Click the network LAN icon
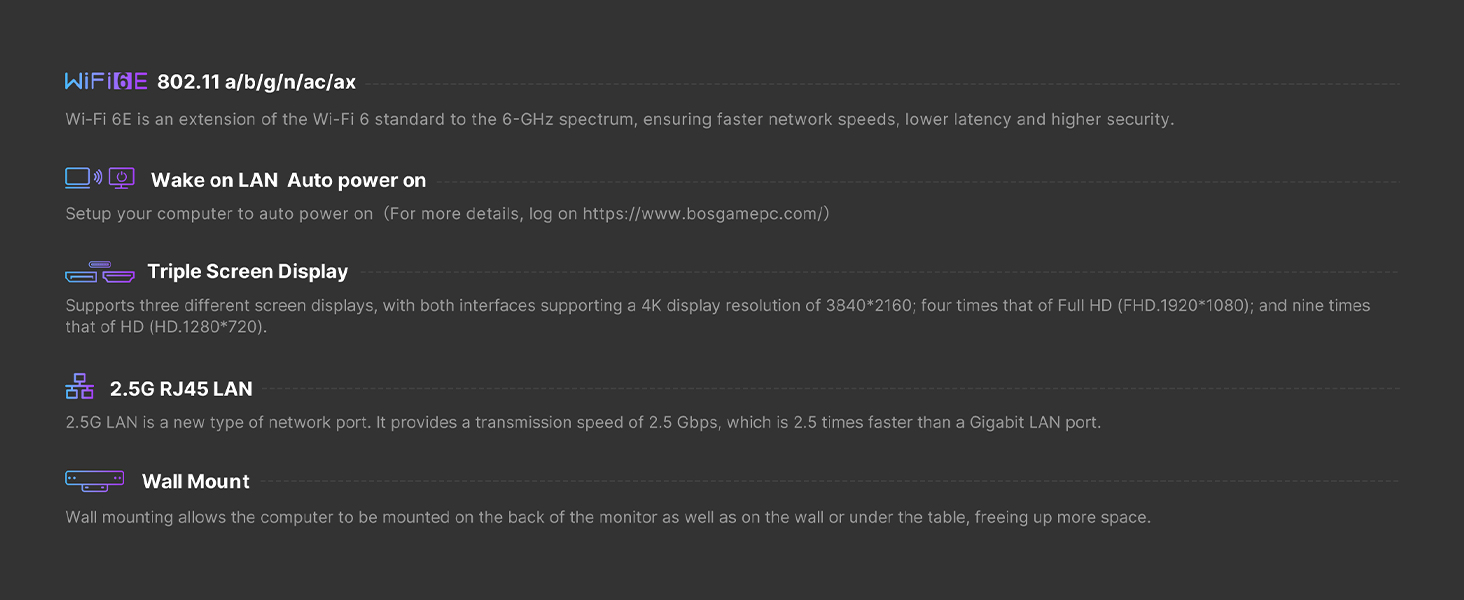 [79, 387]
